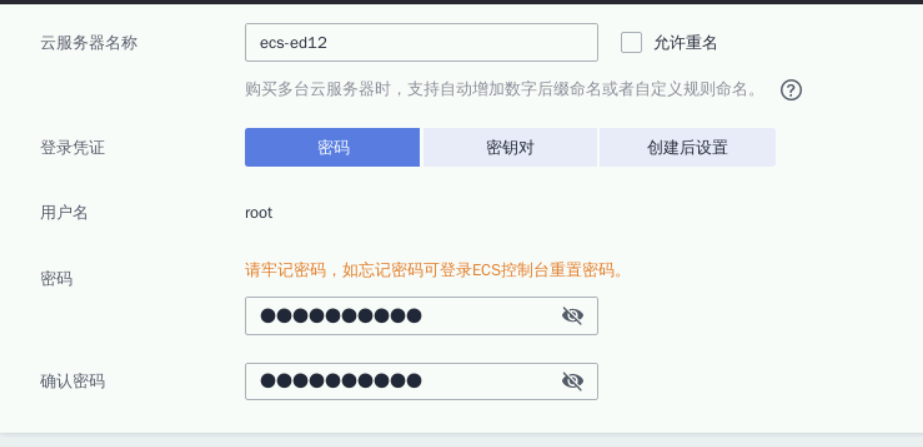Screen dimensions: 923x447
Task: Click the 用户名 label
Action: (x=64, y=213)
